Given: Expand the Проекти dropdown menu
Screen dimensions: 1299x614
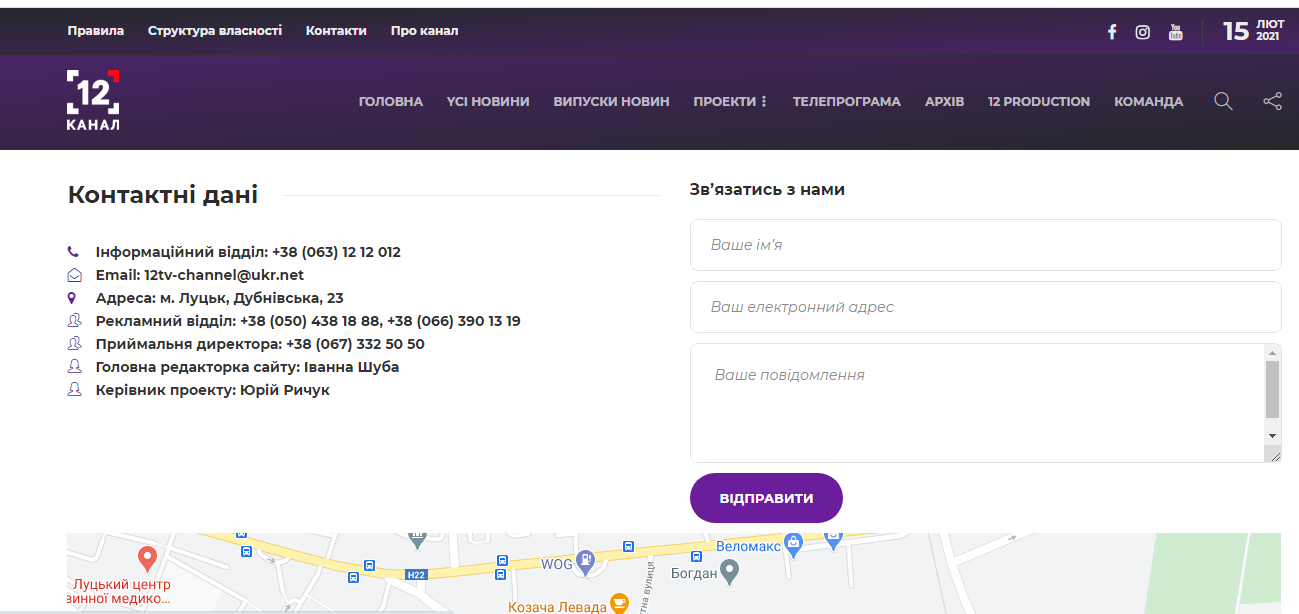Looking at the screenshot, I should pyautogui.click(x=730, y=101).
